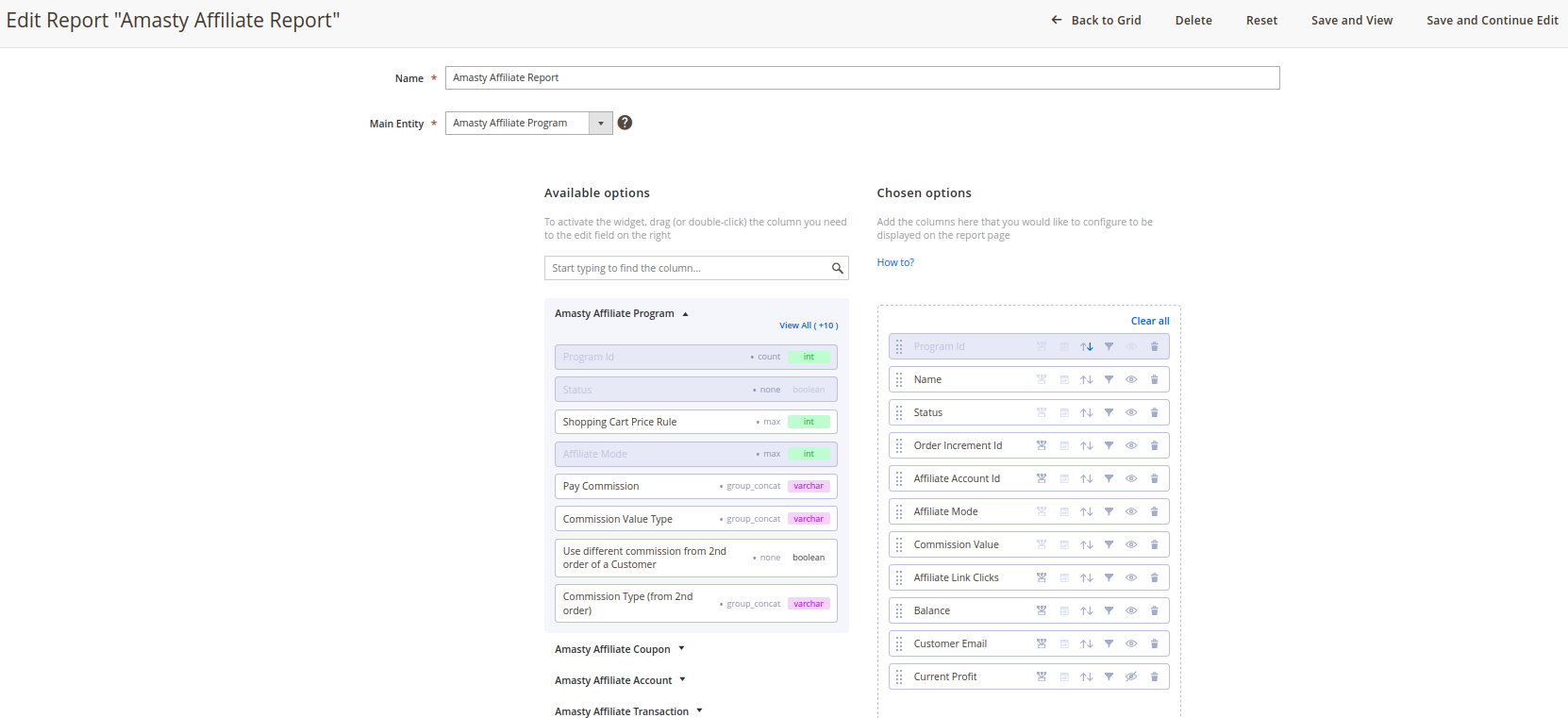This screenshot has width=1568, height=718.
Task: Hide the Affiliate Link Clicks column
Action: click(x=1131, y=577)
